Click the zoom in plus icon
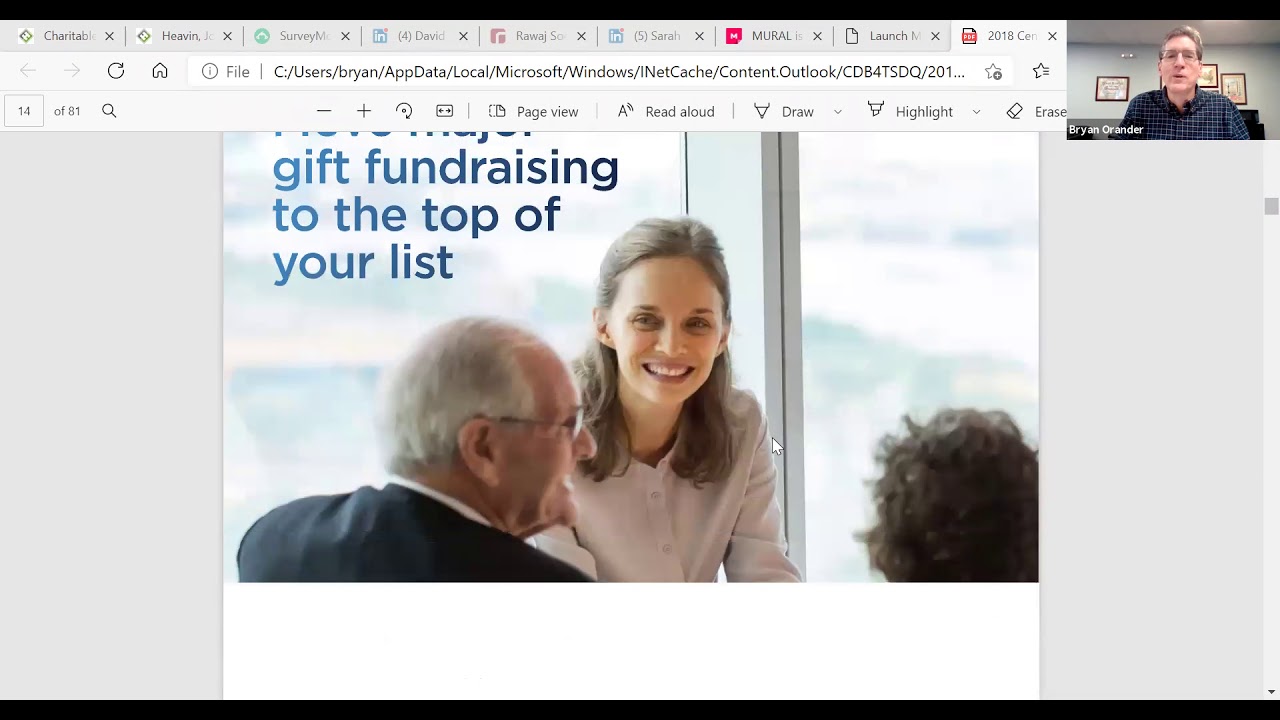 point(364,111)
